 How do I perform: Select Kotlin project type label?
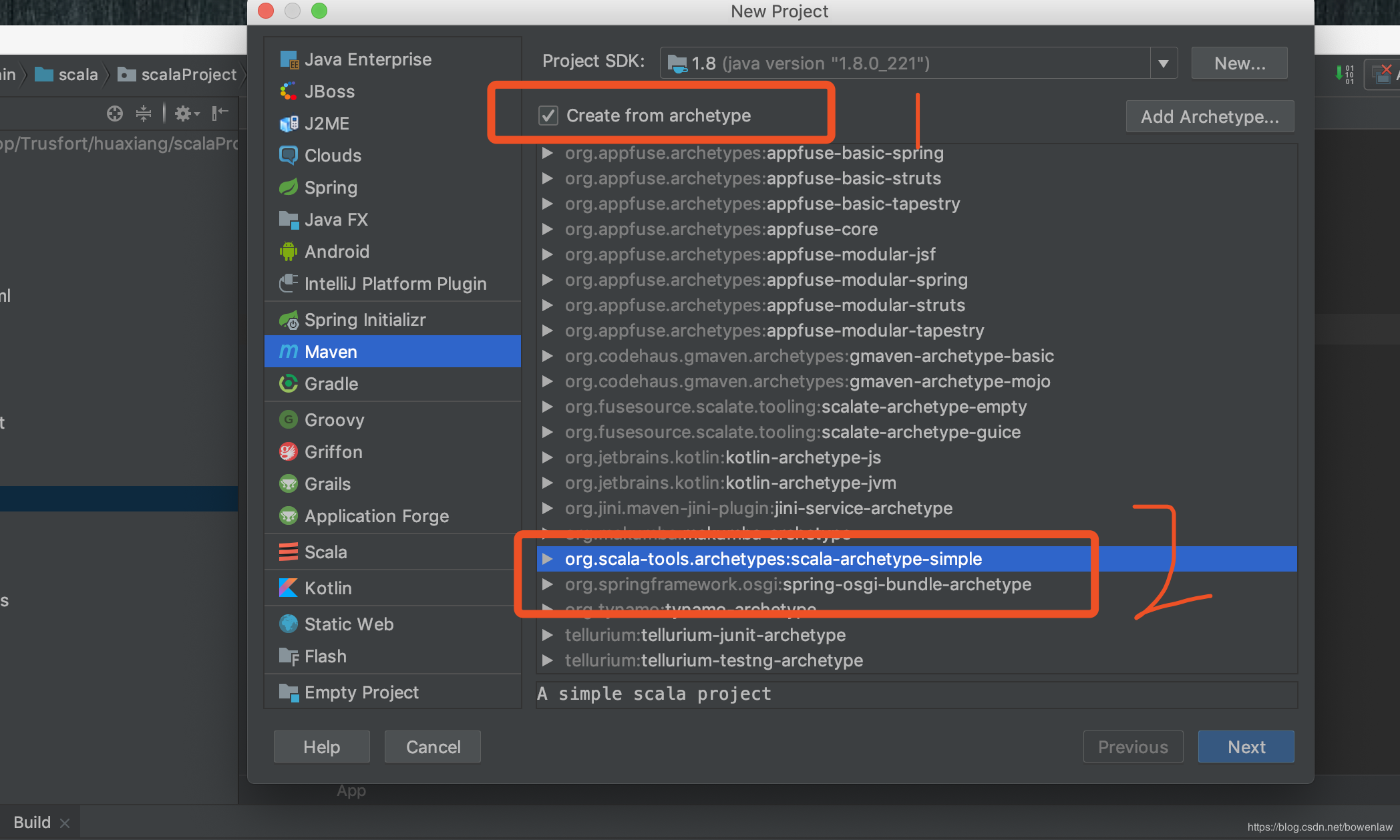tap(328, 588)
